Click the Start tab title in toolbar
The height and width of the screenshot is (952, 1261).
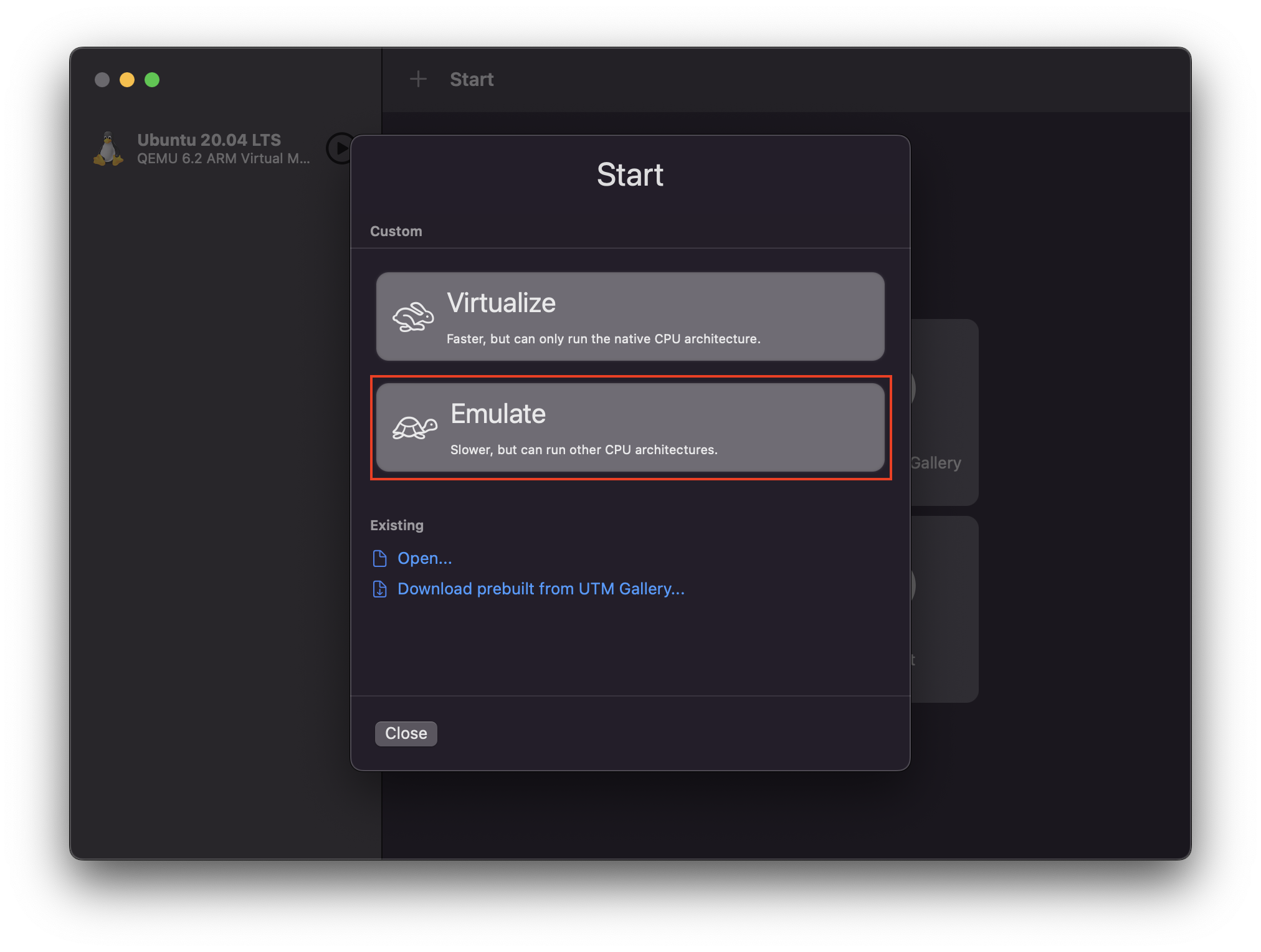[472, 79]
